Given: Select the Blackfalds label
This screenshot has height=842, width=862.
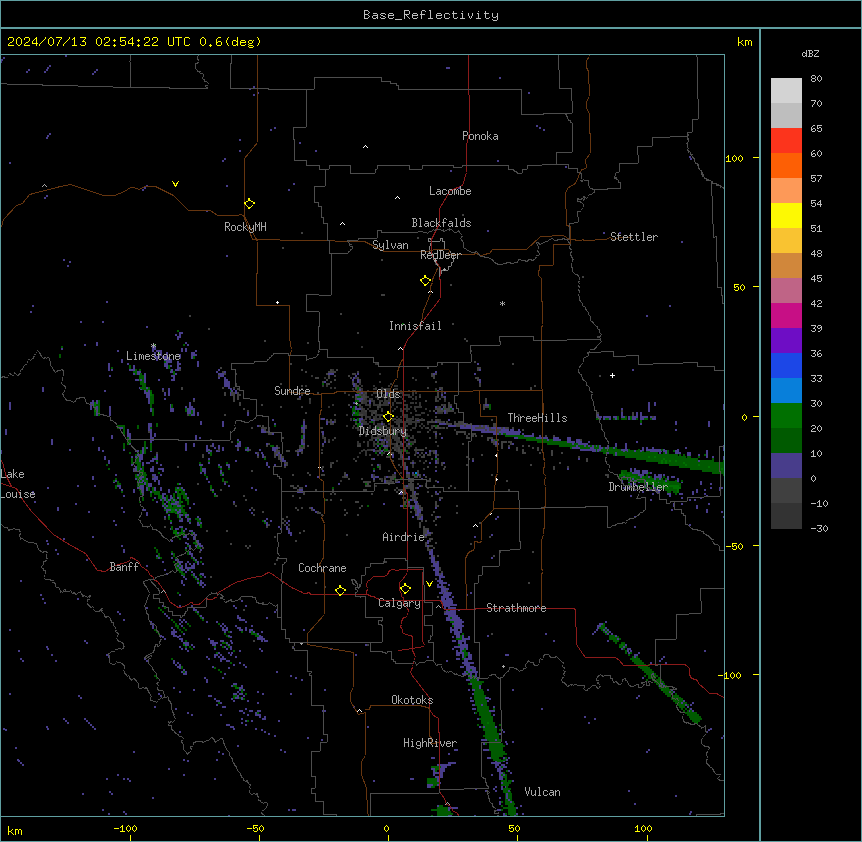Looking at the screenshot, I should tap(441, 223).
